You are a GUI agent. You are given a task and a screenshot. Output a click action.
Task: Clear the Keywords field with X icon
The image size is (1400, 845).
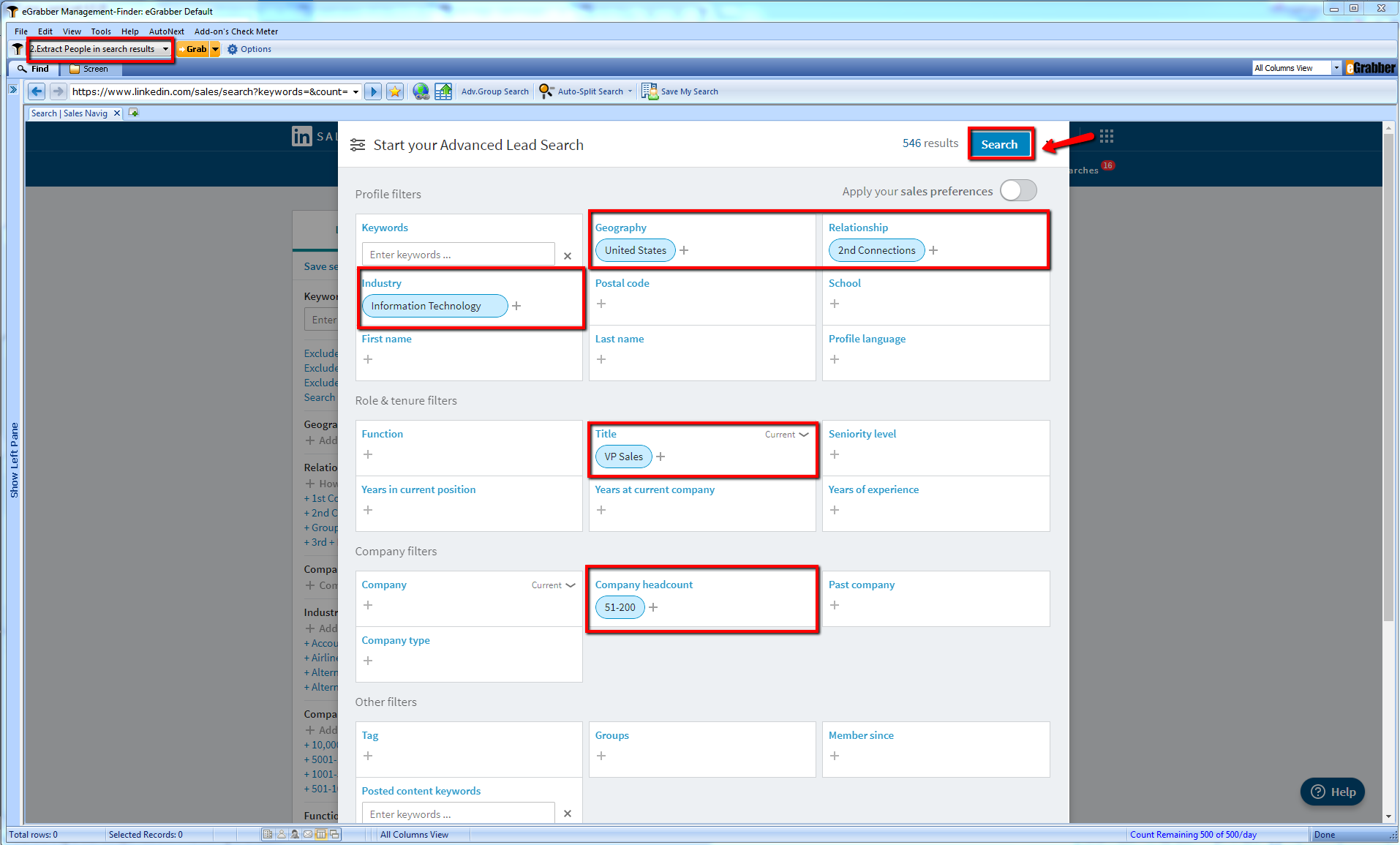(568, 255)
